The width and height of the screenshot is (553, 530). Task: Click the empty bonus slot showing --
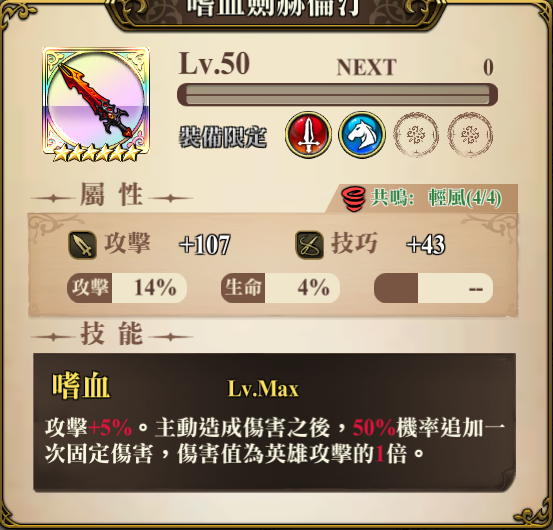pos(433,288)
